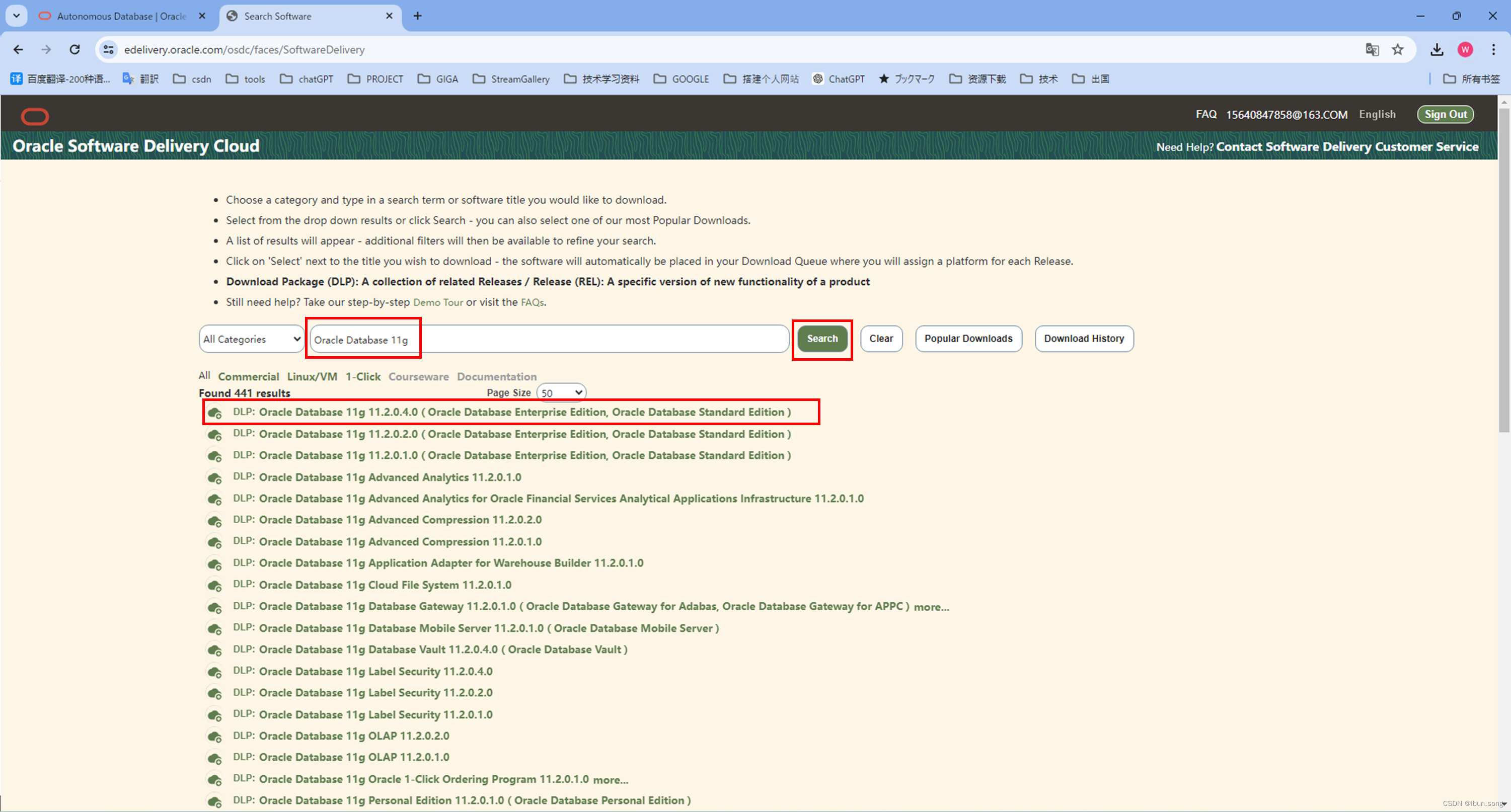Open the Chrome profile avatar

pyautogui.click(x=1465, y=50)
